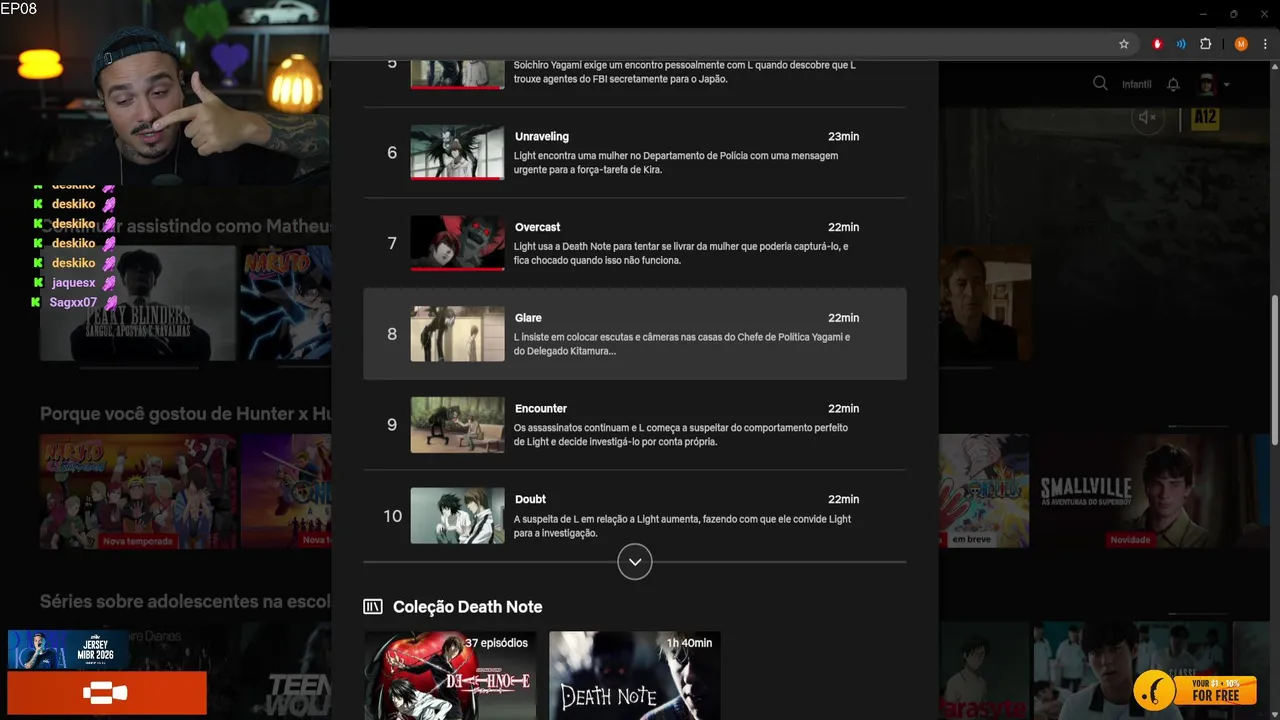This screenshot has width=1280, height=720.
Task: Open the browser extensions puzzle menu
Action: (x=1205, y=44)
